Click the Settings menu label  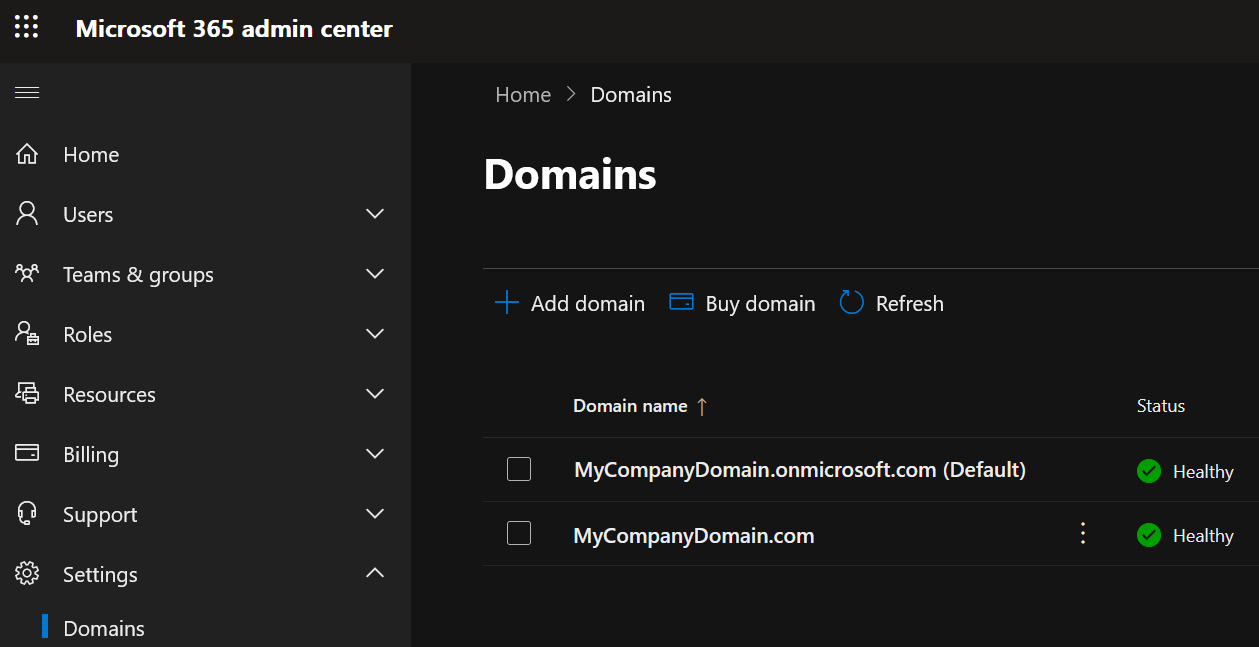[100, 574]
